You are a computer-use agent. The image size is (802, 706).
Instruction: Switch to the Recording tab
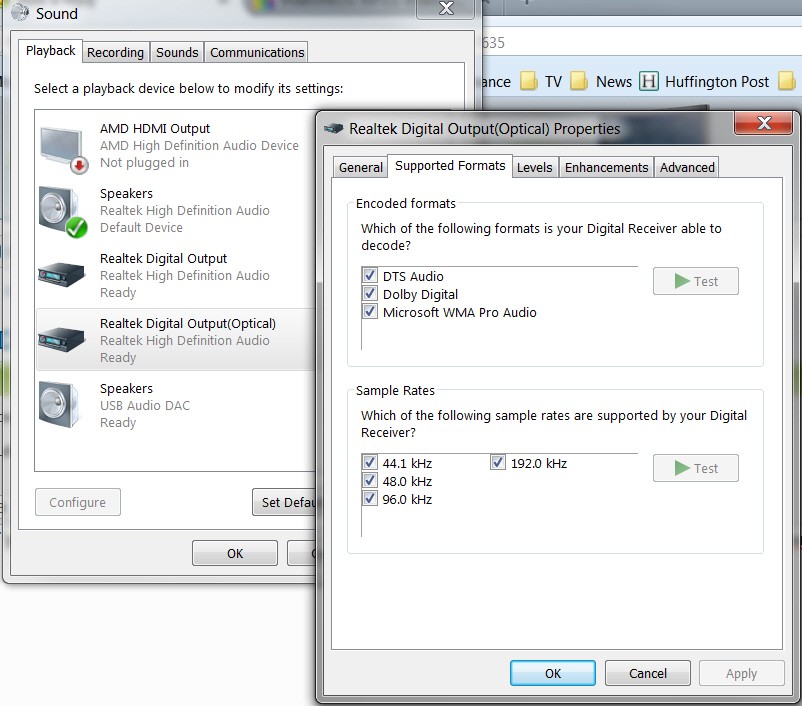116,52
